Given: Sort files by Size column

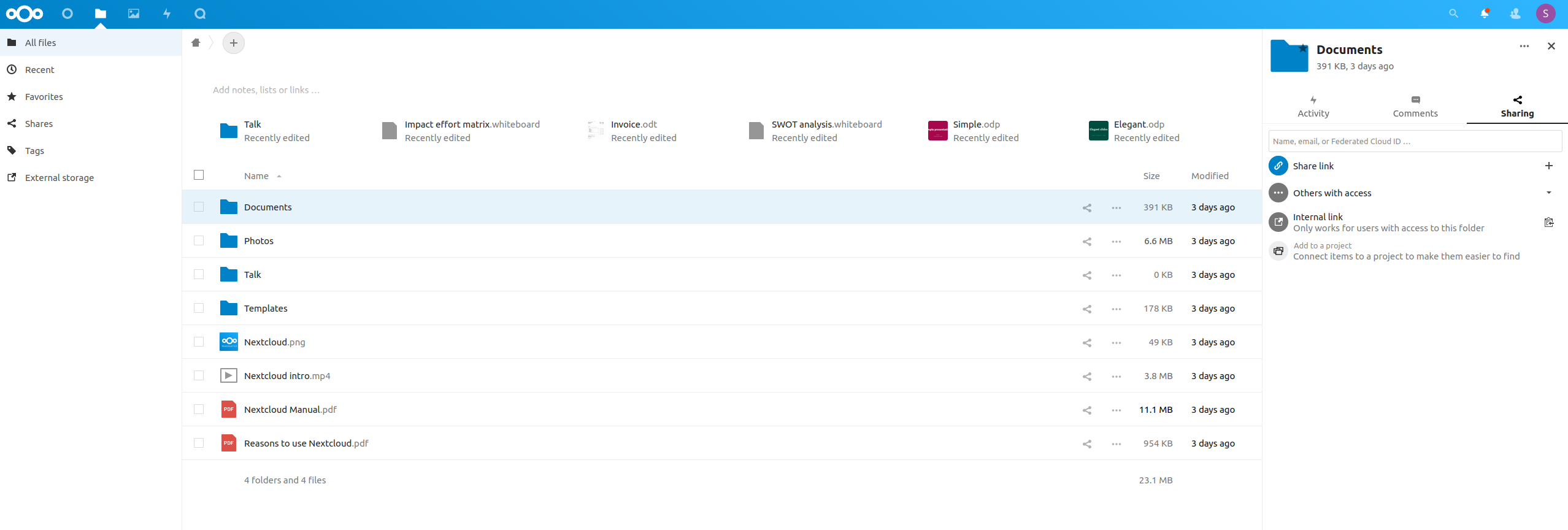Looking at the screenshot, I should (1151, 176).
